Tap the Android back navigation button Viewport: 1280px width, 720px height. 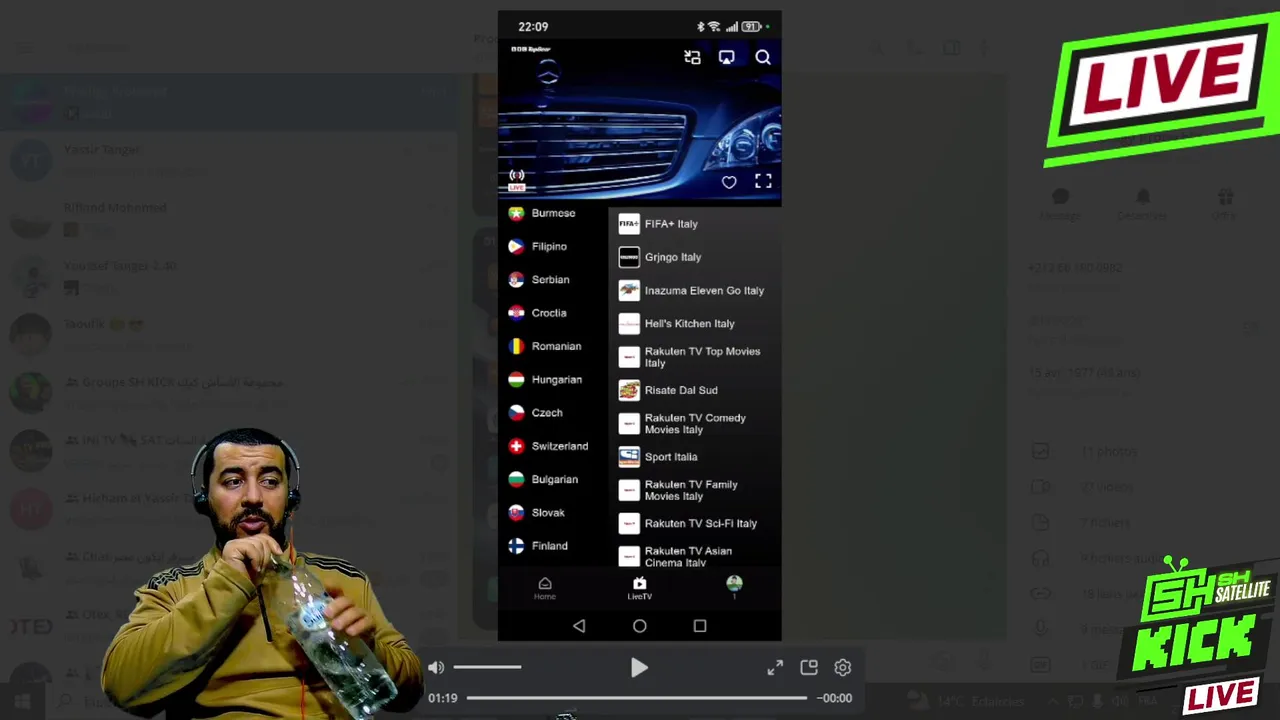[x=579, y=626]
